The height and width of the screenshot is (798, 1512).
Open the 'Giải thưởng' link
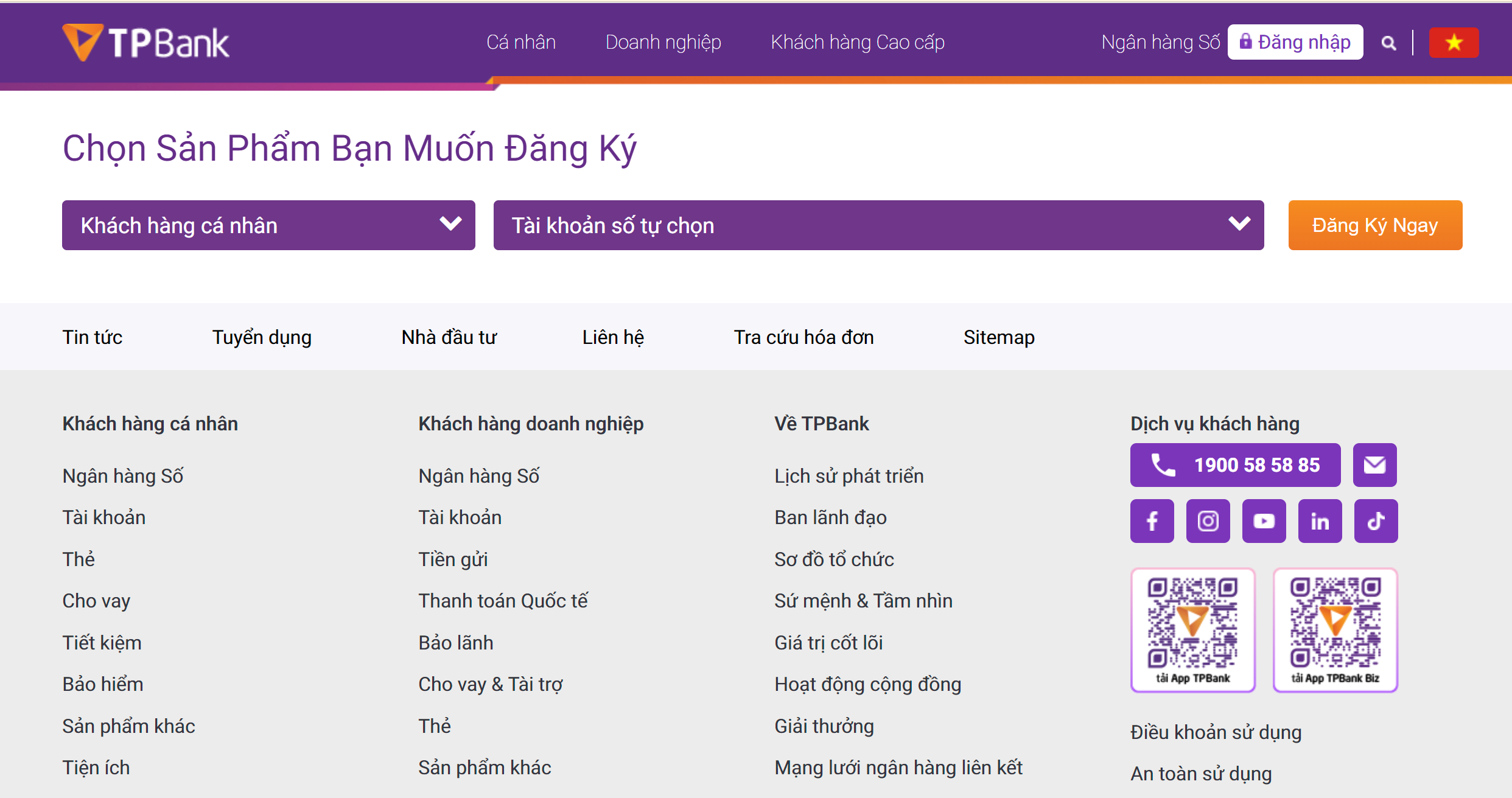coord(824,726)
